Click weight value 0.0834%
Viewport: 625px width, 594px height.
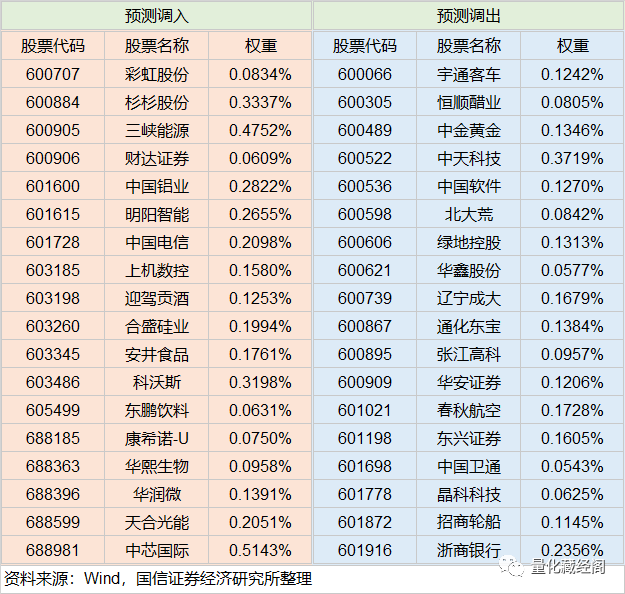point(260,75)
